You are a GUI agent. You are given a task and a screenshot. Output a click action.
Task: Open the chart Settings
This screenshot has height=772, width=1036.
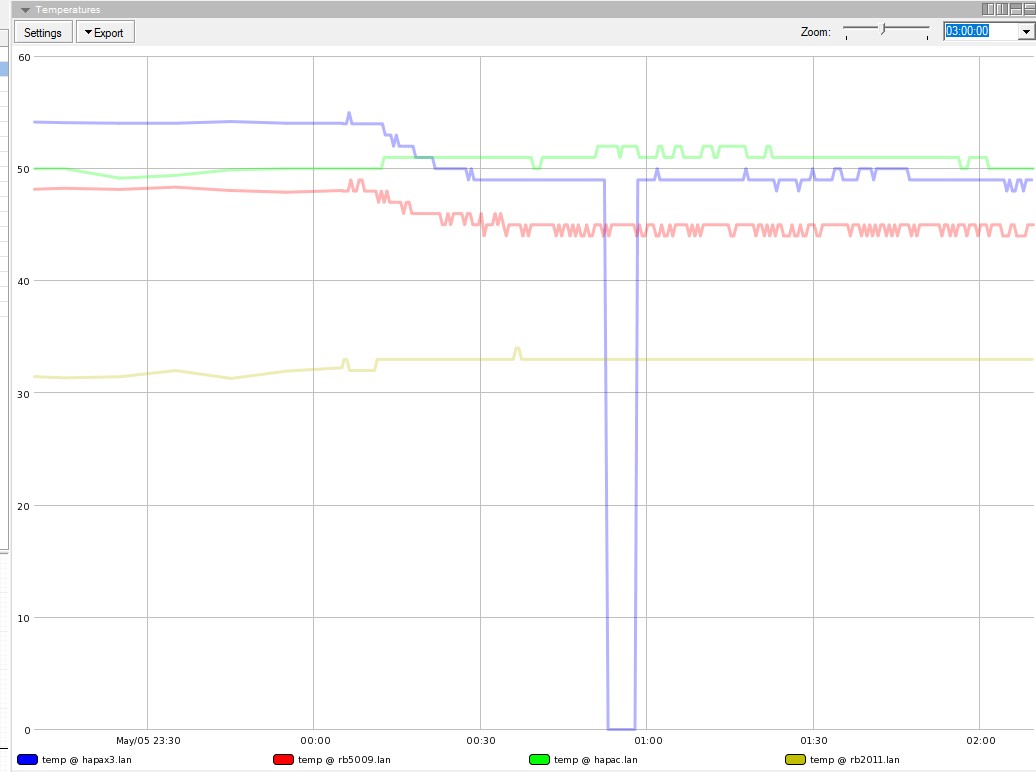pyautogui.click(x=42, y=32)
